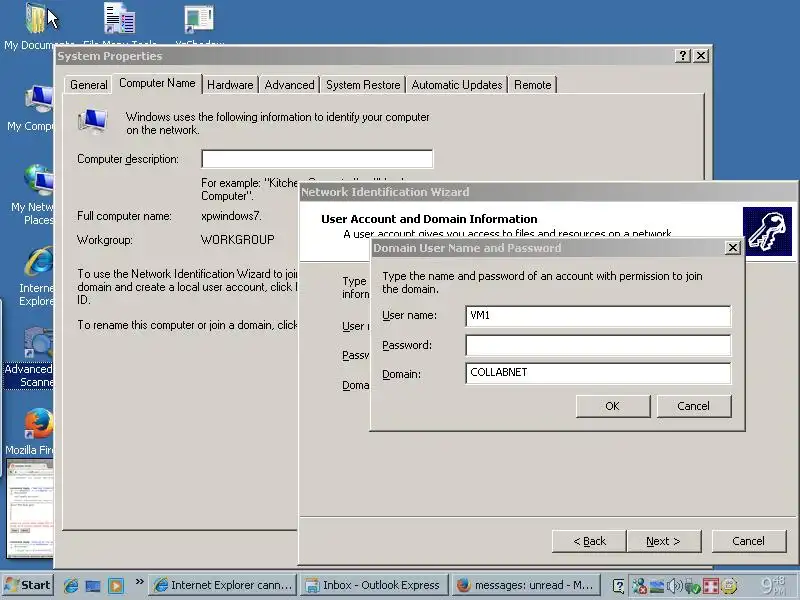This screenshot has height=600, width=800.
Task: Cancel the Network Identification Wizard
Action: [x=748, y=541]
